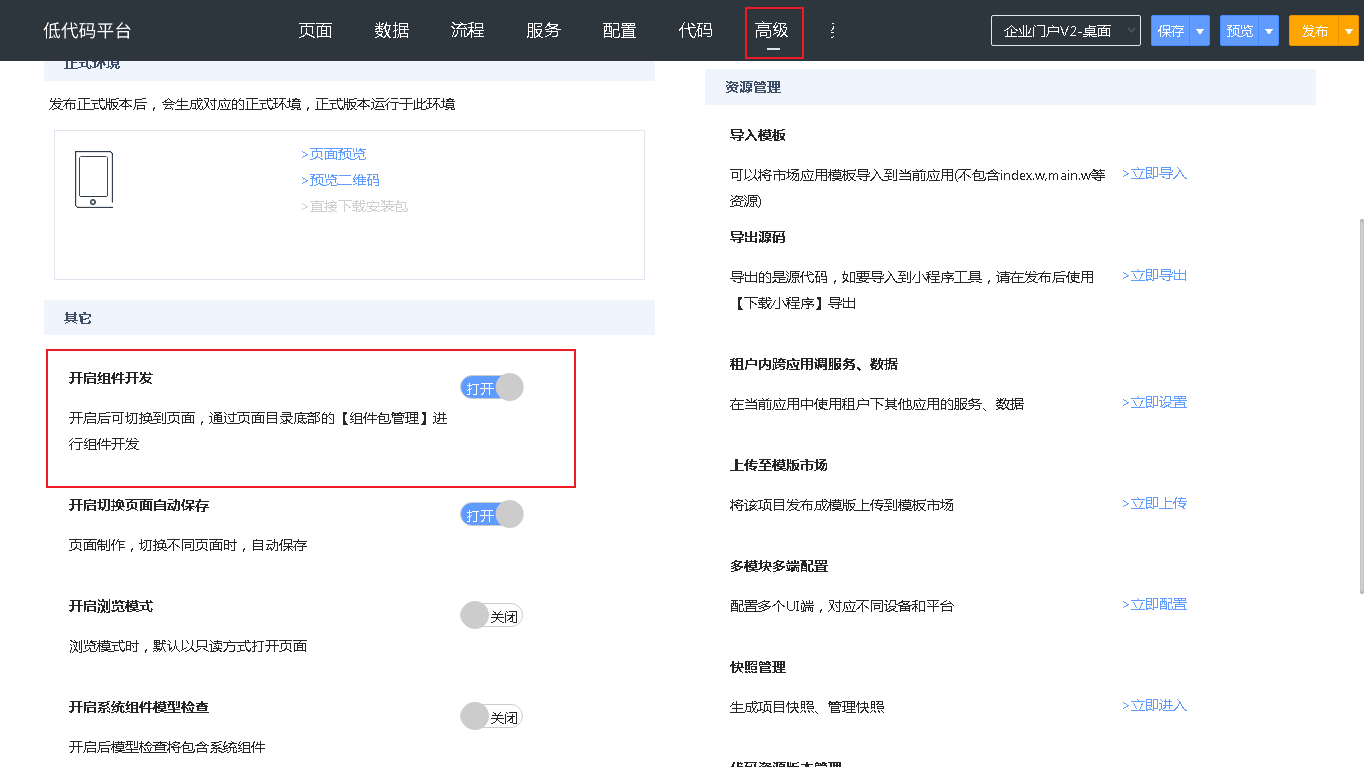Click the 保存 button

point(1171,31)
